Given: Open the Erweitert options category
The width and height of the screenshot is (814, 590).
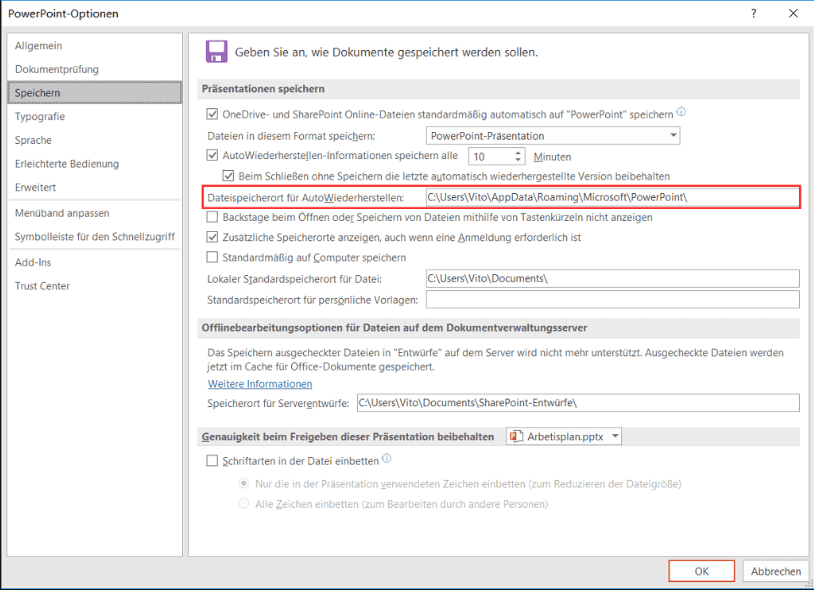Looking at the screenshot, I should point(94,187).
